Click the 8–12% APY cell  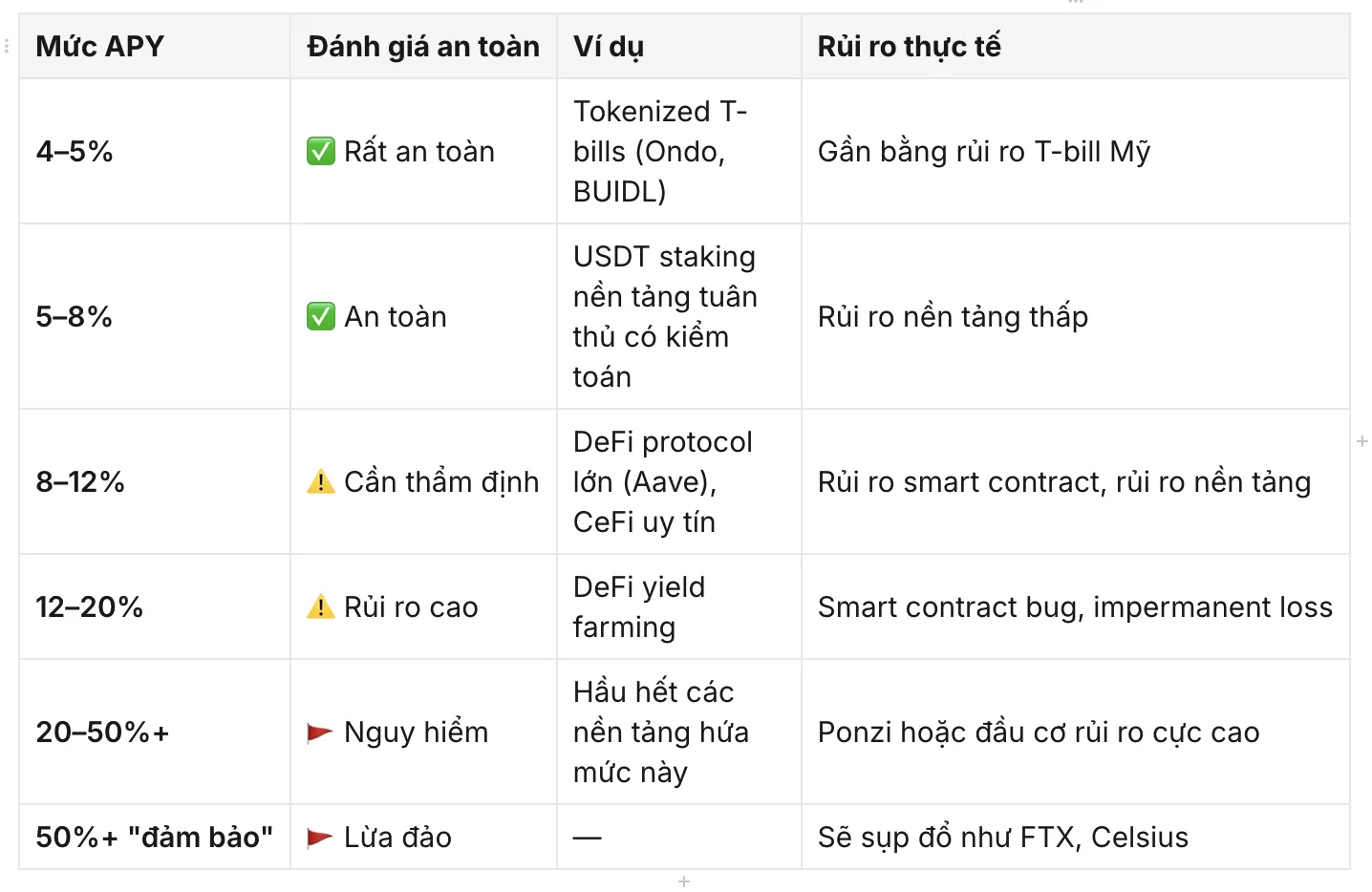(155, 481)
